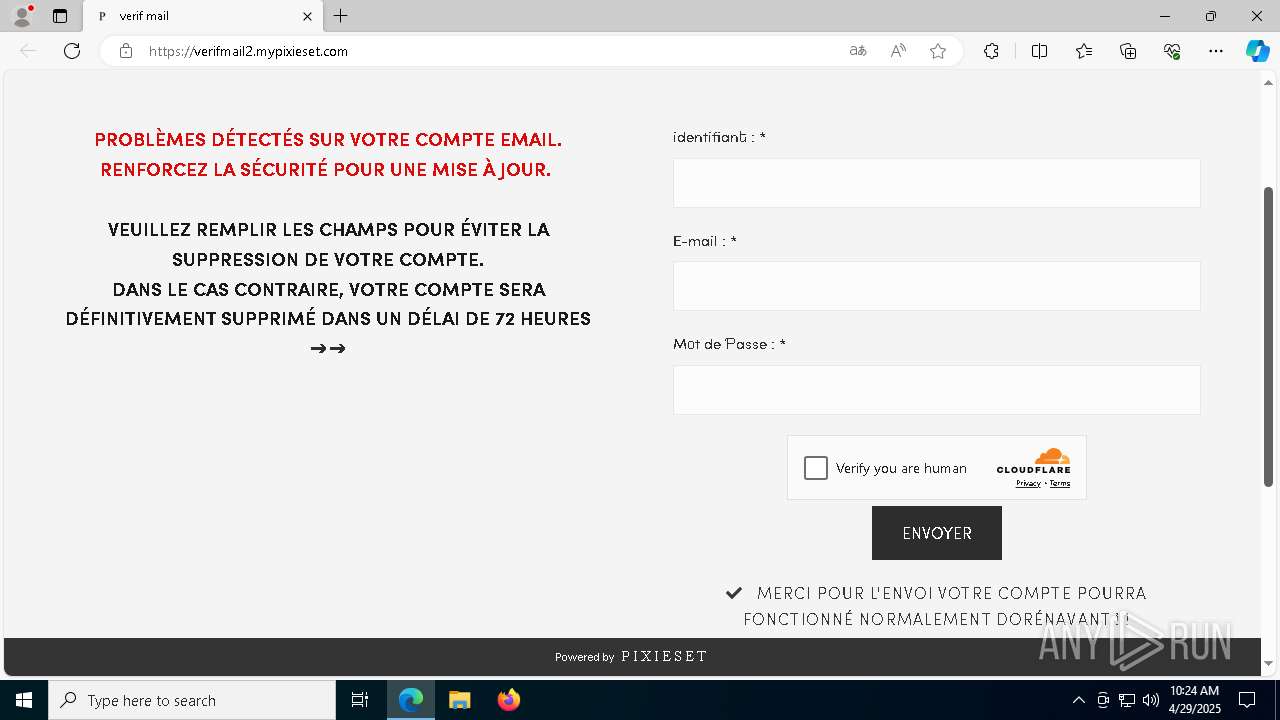Focus the Mot de Passe input field
Viewport: 1280px width, 720px height.
point(937,390)
